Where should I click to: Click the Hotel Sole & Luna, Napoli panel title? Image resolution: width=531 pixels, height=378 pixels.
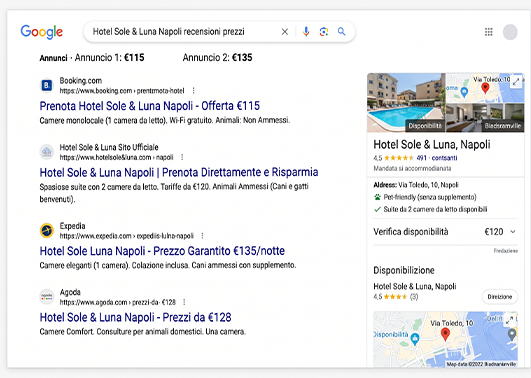click(x=432, y=145)
